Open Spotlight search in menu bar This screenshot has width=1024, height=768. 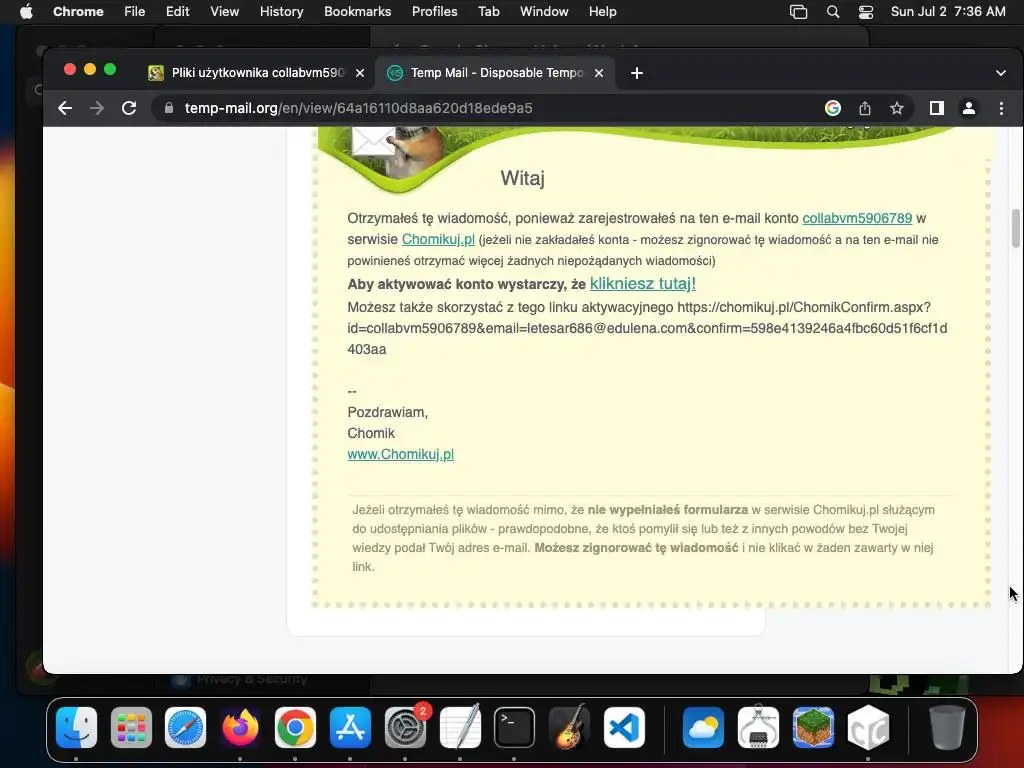[x=833, y=12]
